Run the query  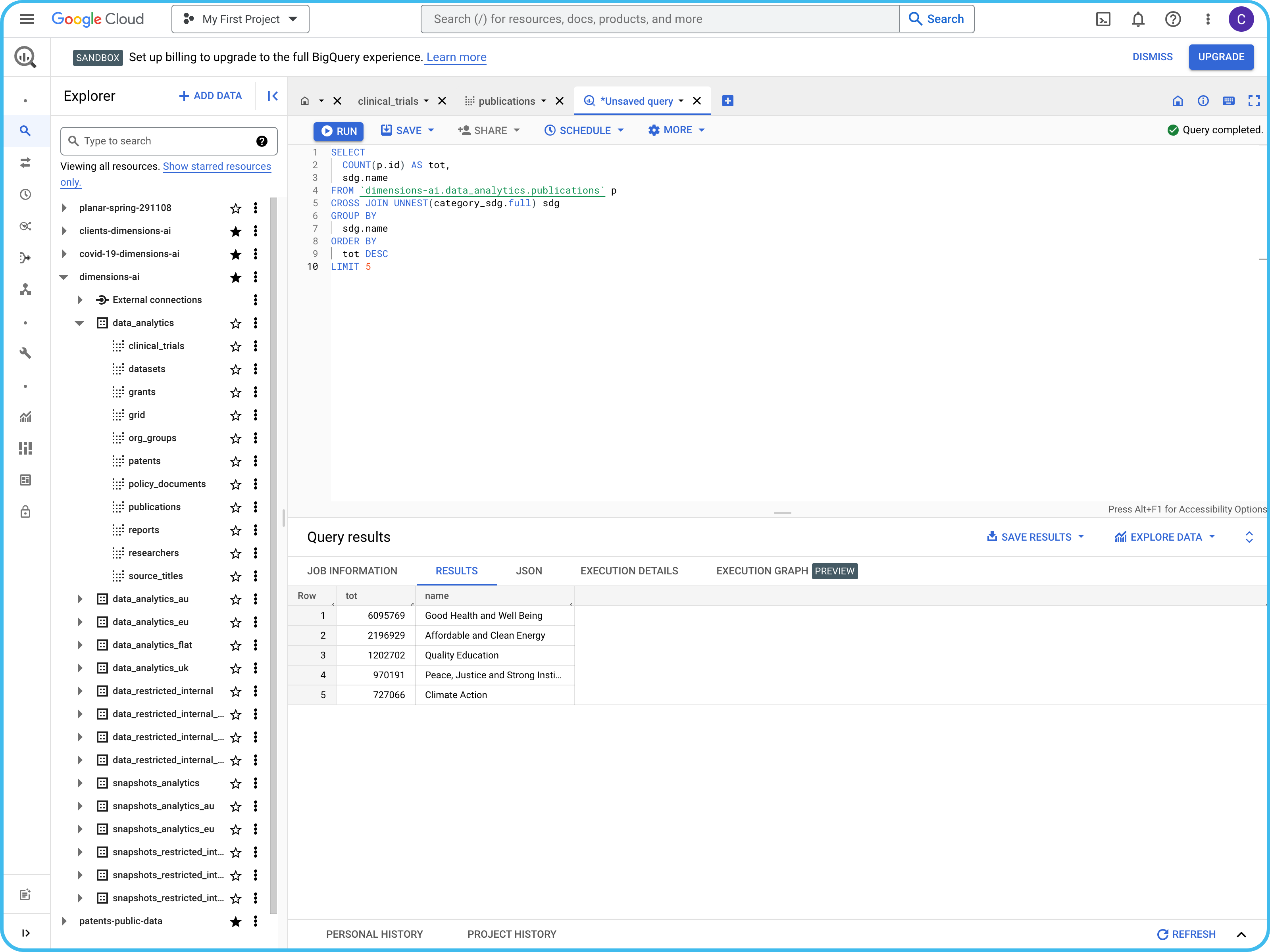(339, 131)
